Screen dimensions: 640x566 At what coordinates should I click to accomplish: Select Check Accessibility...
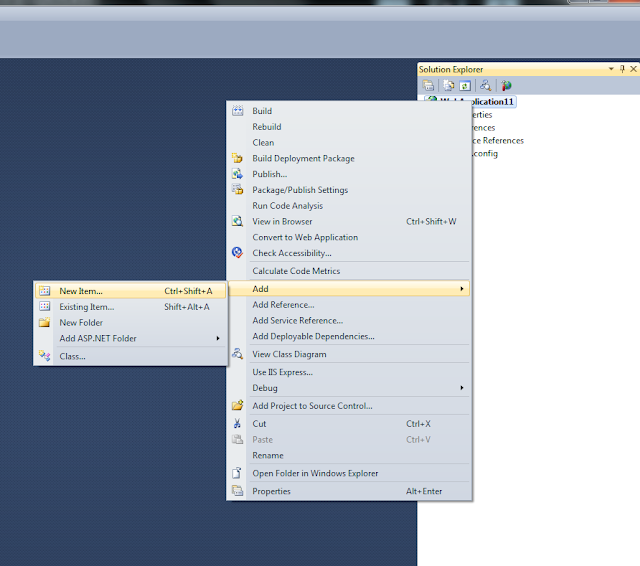(349, 253)
